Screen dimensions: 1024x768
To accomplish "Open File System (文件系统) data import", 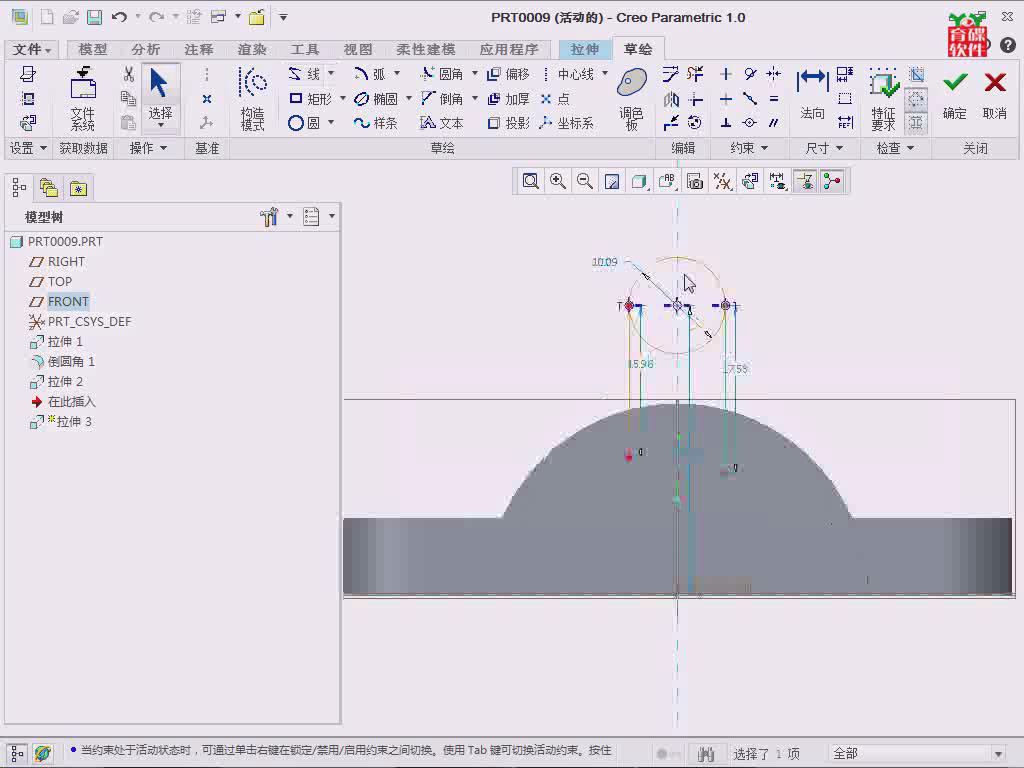I will [83, 99].
